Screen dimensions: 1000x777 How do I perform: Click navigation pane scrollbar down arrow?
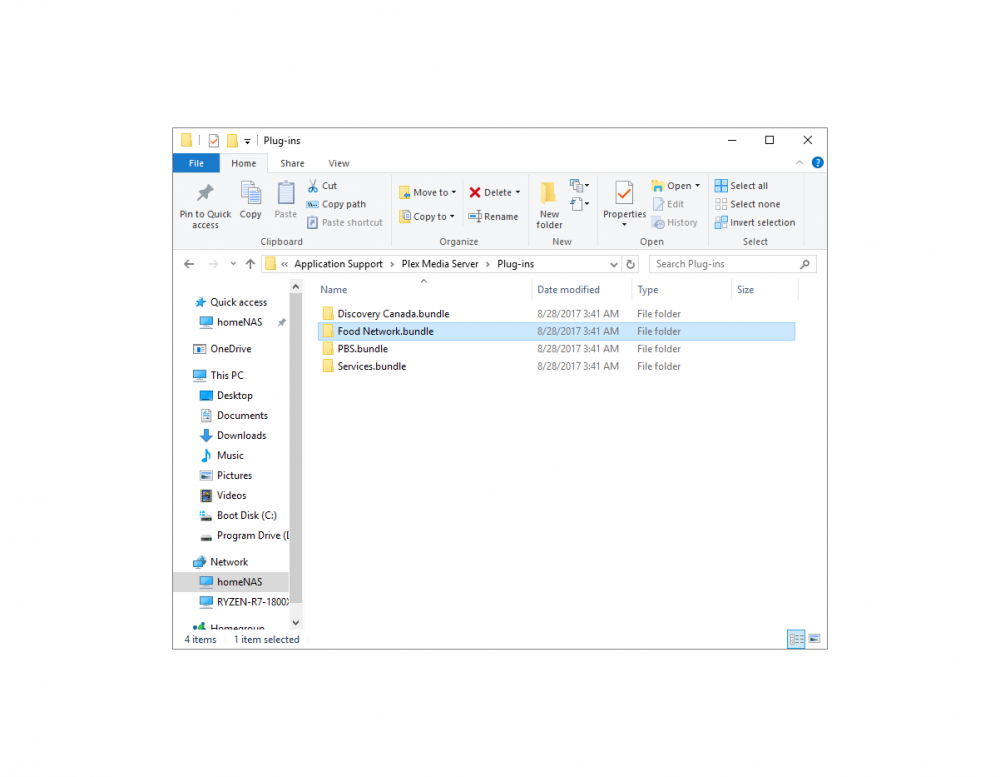pos(295,623)
